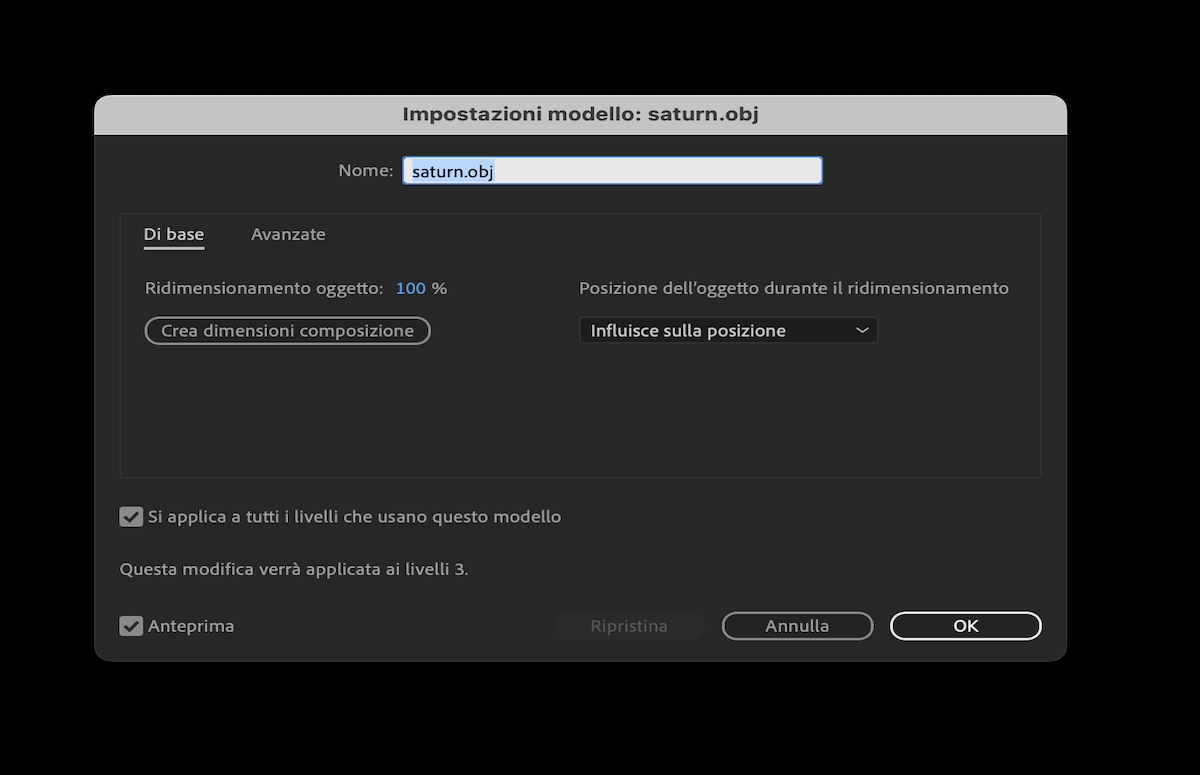Viewport: 1200px width, 775px height.
Task: Click the chevron on the position dropdown
Action: tap(862, 330)
